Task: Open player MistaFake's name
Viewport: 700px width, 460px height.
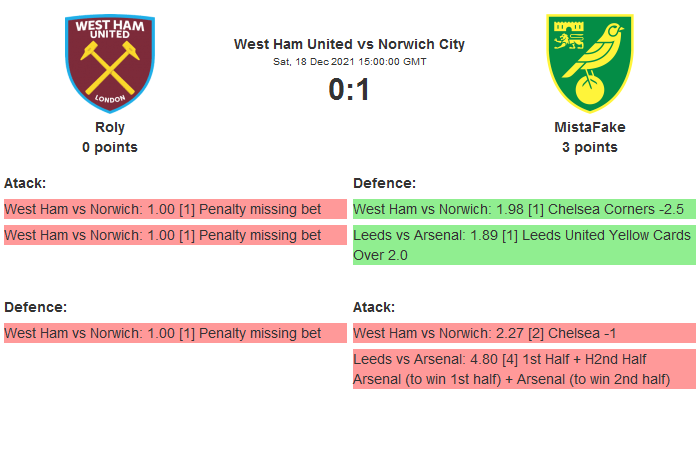Action: tap(589, 127)
